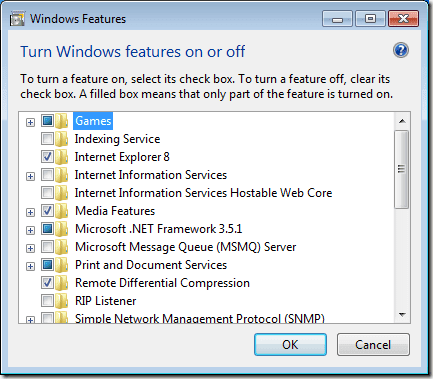Click the Remote Differential Compression folder icon
The height and width of the screenshot is (379, 433).
(x=62, y=283)
